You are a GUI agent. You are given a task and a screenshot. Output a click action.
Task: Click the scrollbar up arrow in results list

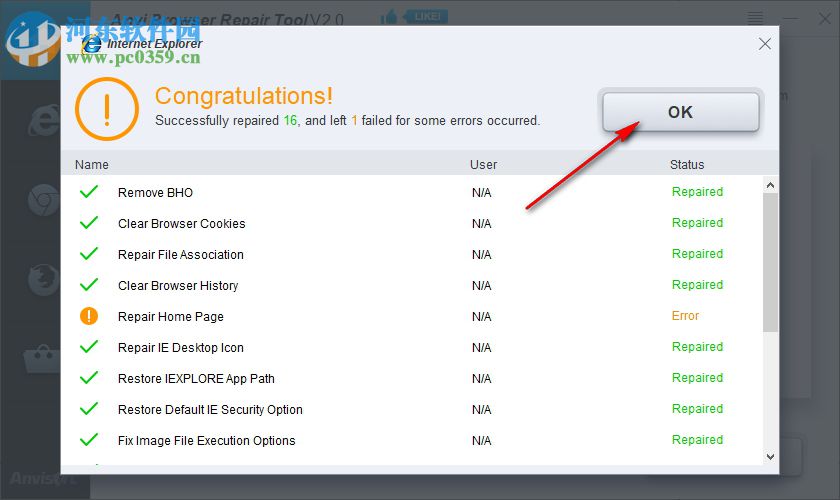click(770, 185)
